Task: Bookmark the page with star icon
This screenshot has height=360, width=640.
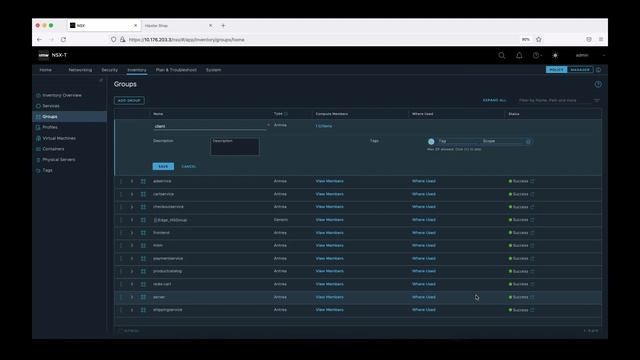Action: point(538,40)
